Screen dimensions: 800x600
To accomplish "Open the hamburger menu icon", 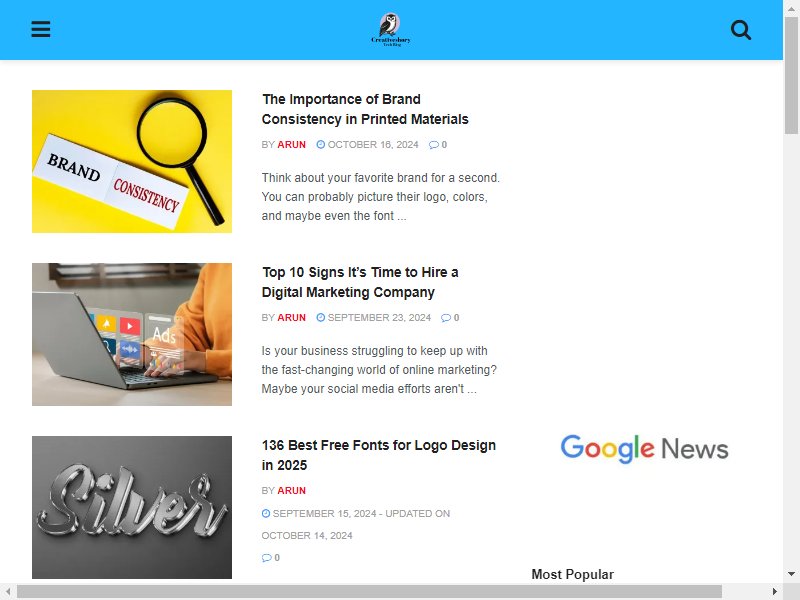I will (x=41, y=29).
